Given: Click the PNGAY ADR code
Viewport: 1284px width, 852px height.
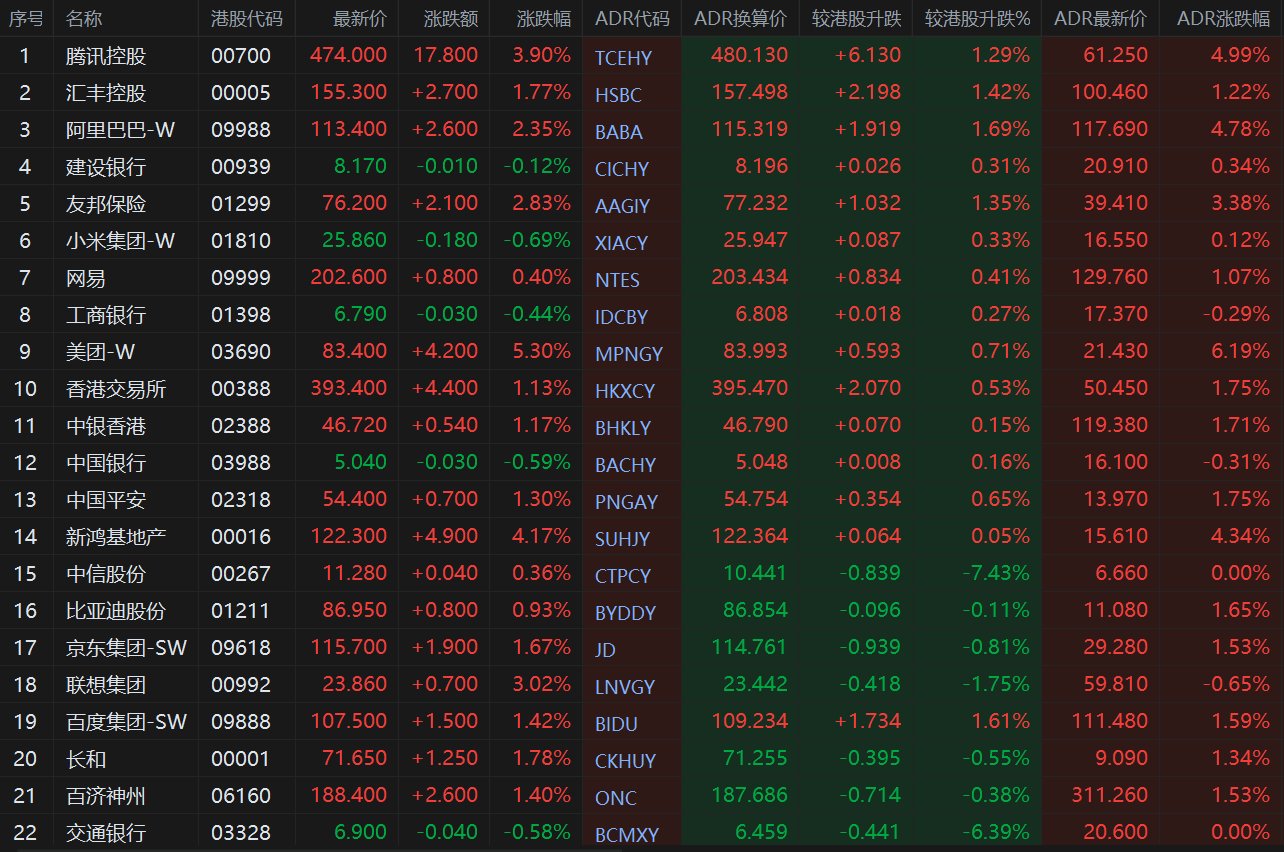Looking at the screenshot, I should coord(626,502).
